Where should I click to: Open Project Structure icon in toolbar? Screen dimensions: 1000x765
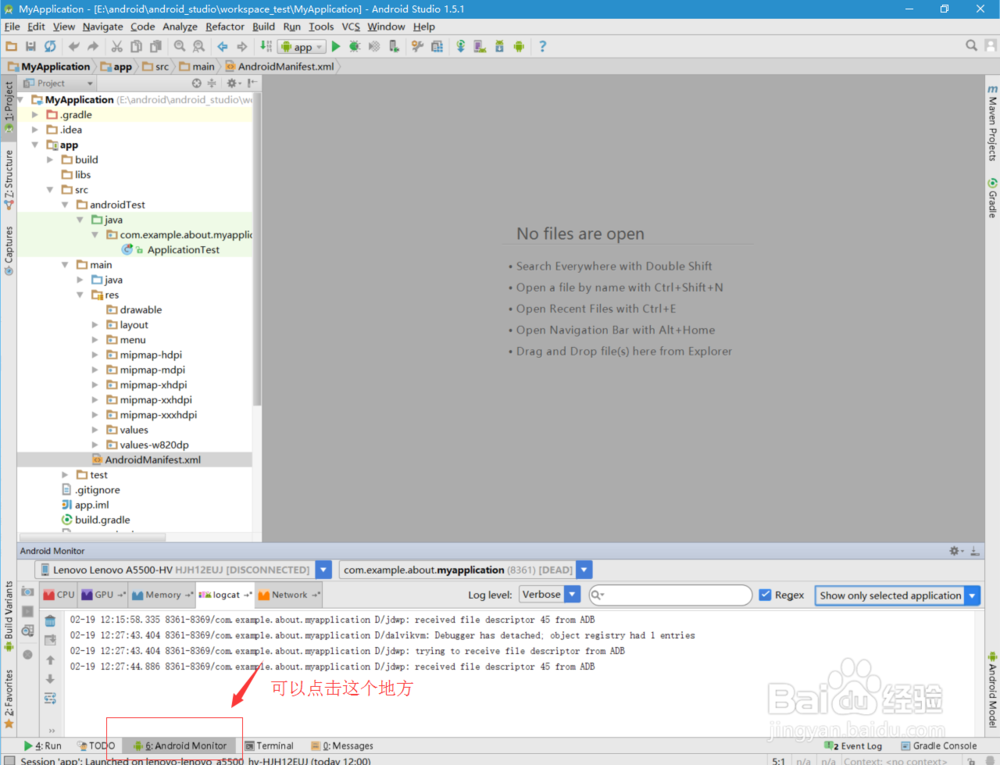tap(437, 47)
